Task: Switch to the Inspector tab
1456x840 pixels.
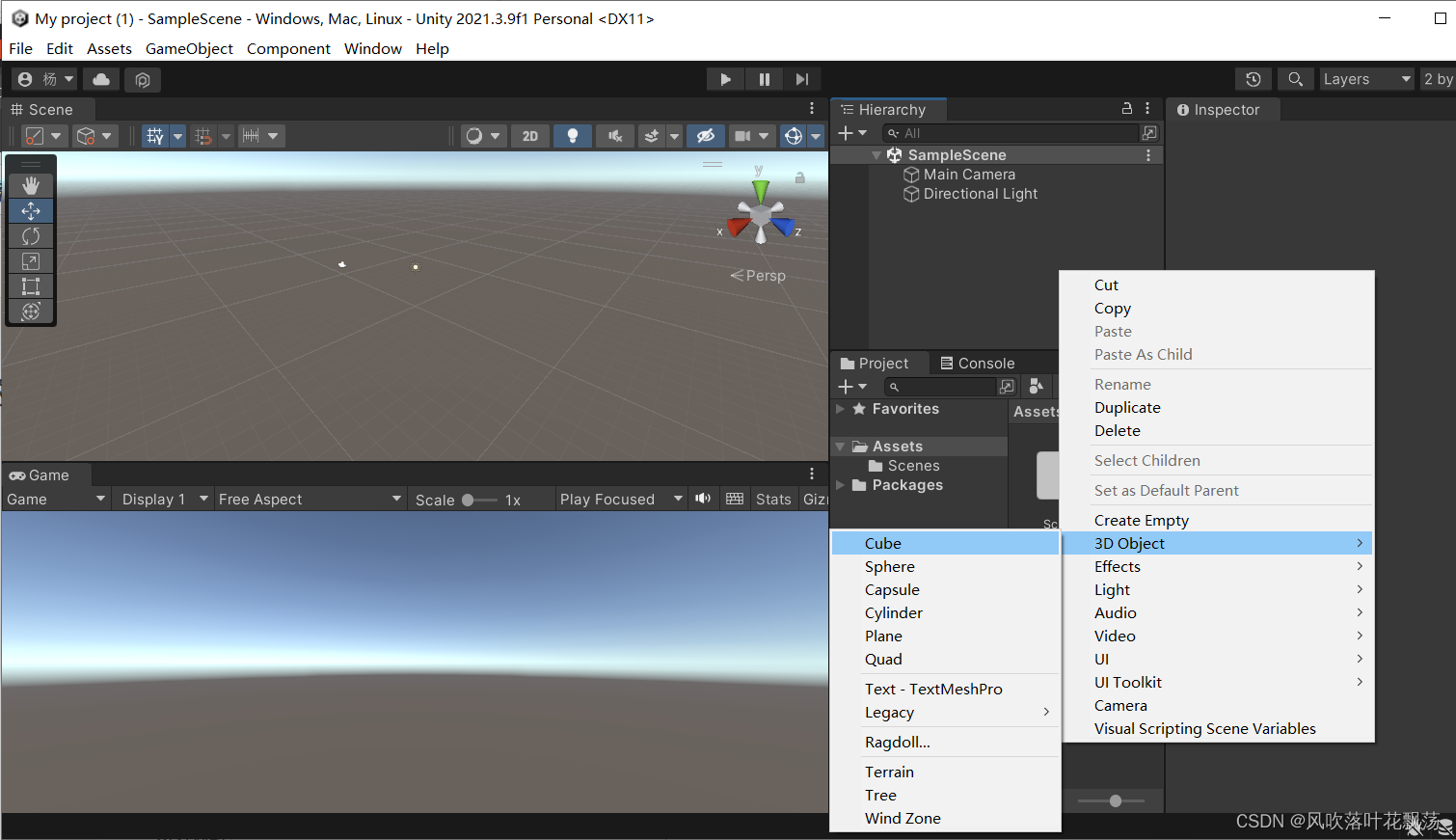Action: (x=1218, y=110)
